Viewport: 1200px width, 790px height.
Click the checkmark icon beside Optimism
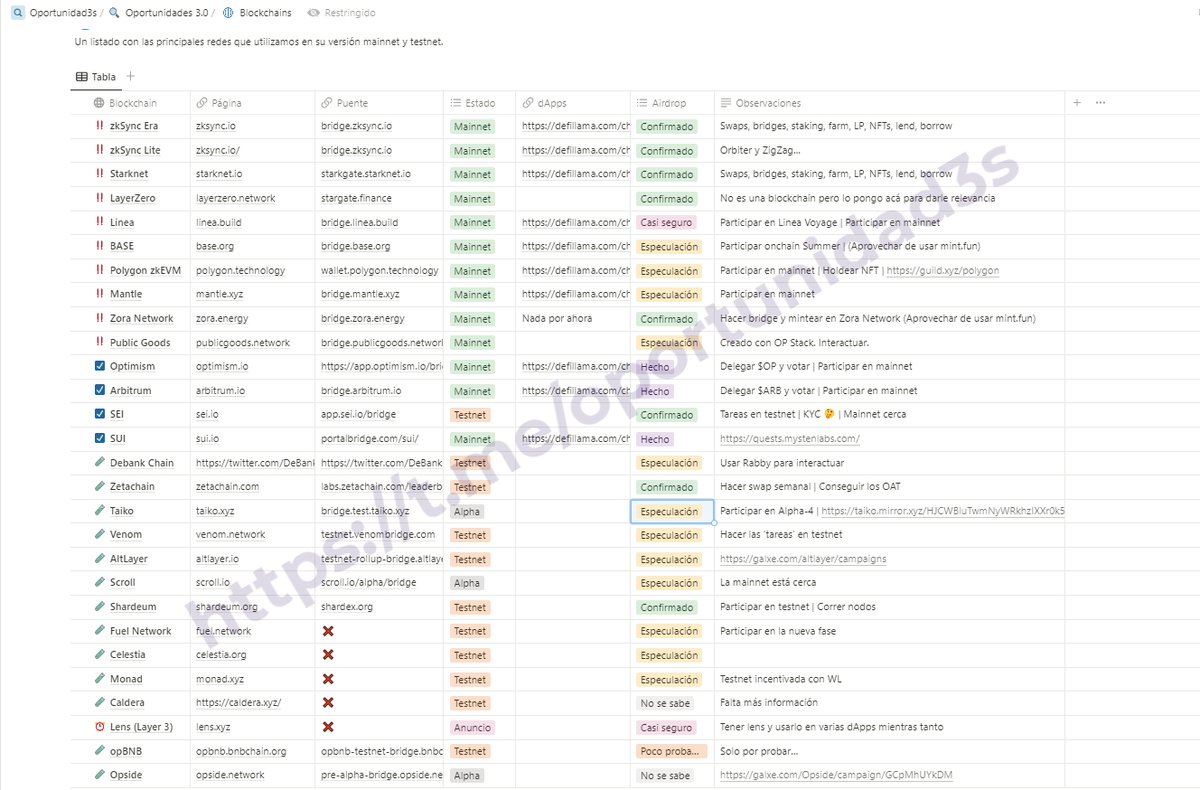pyautogui.click(x=99, y=366)
